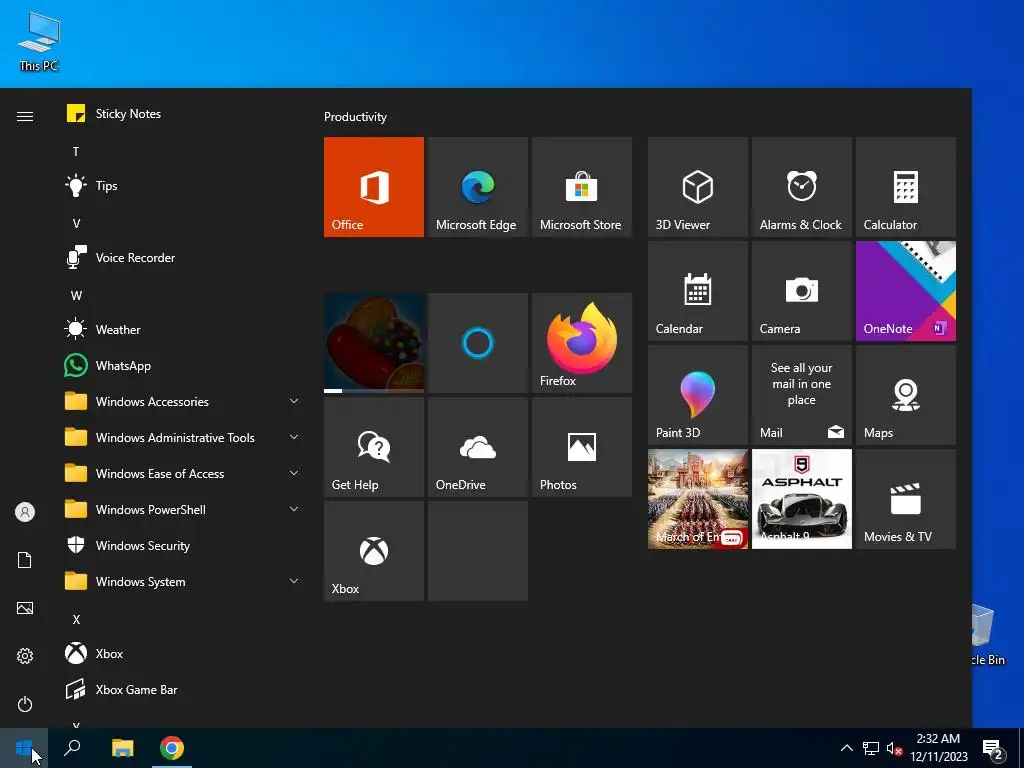Open the Photos tile

pyautogui.click(x=582, y=447)
